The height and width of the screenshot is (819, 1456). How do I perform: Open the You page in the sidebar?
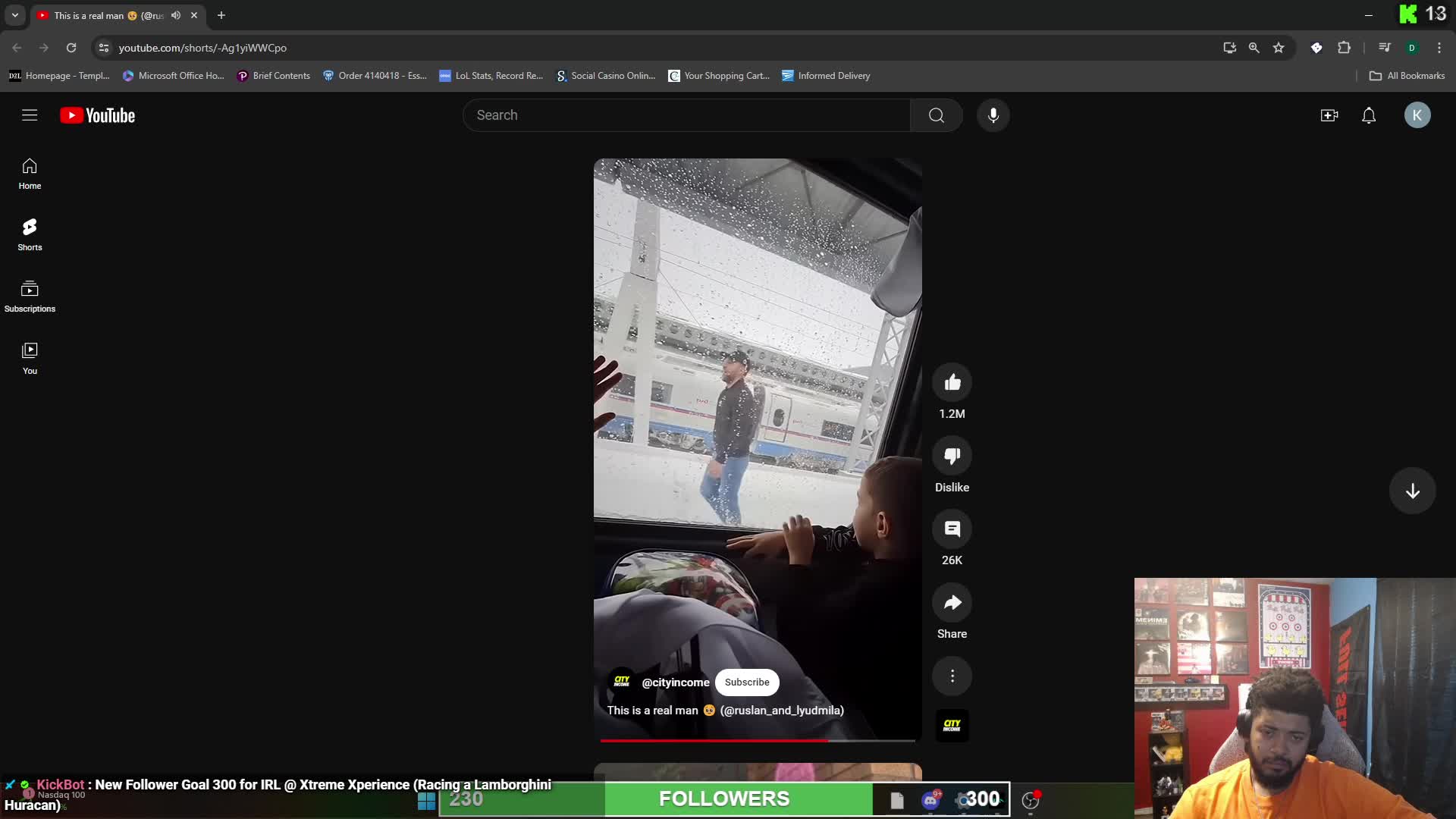[x=30, y=359]
